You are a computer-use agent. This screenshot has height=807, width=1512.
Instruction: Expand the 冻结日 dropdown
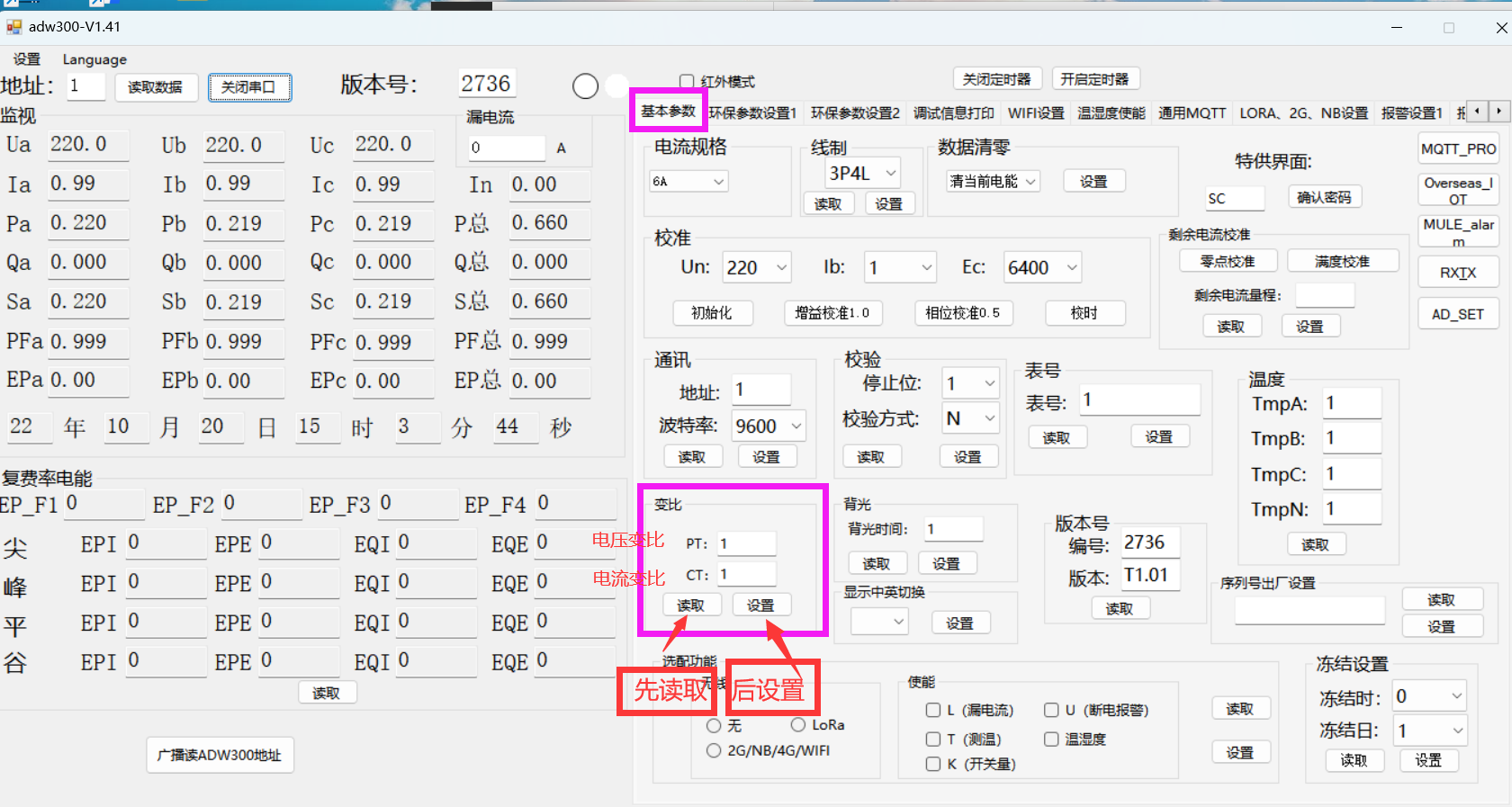coord(1429,731)
